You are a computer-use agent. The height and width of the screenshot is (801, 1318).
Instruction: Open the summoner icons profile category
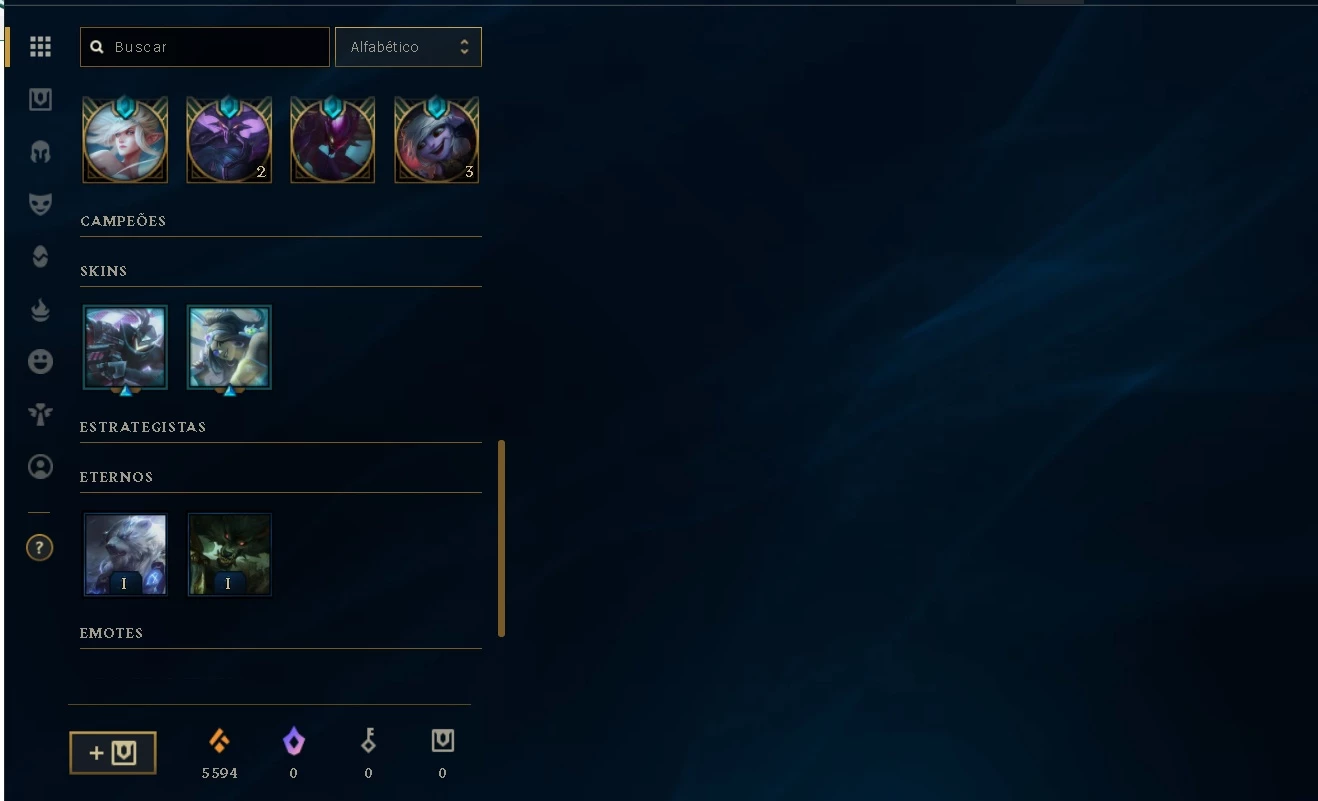(40, 466)
